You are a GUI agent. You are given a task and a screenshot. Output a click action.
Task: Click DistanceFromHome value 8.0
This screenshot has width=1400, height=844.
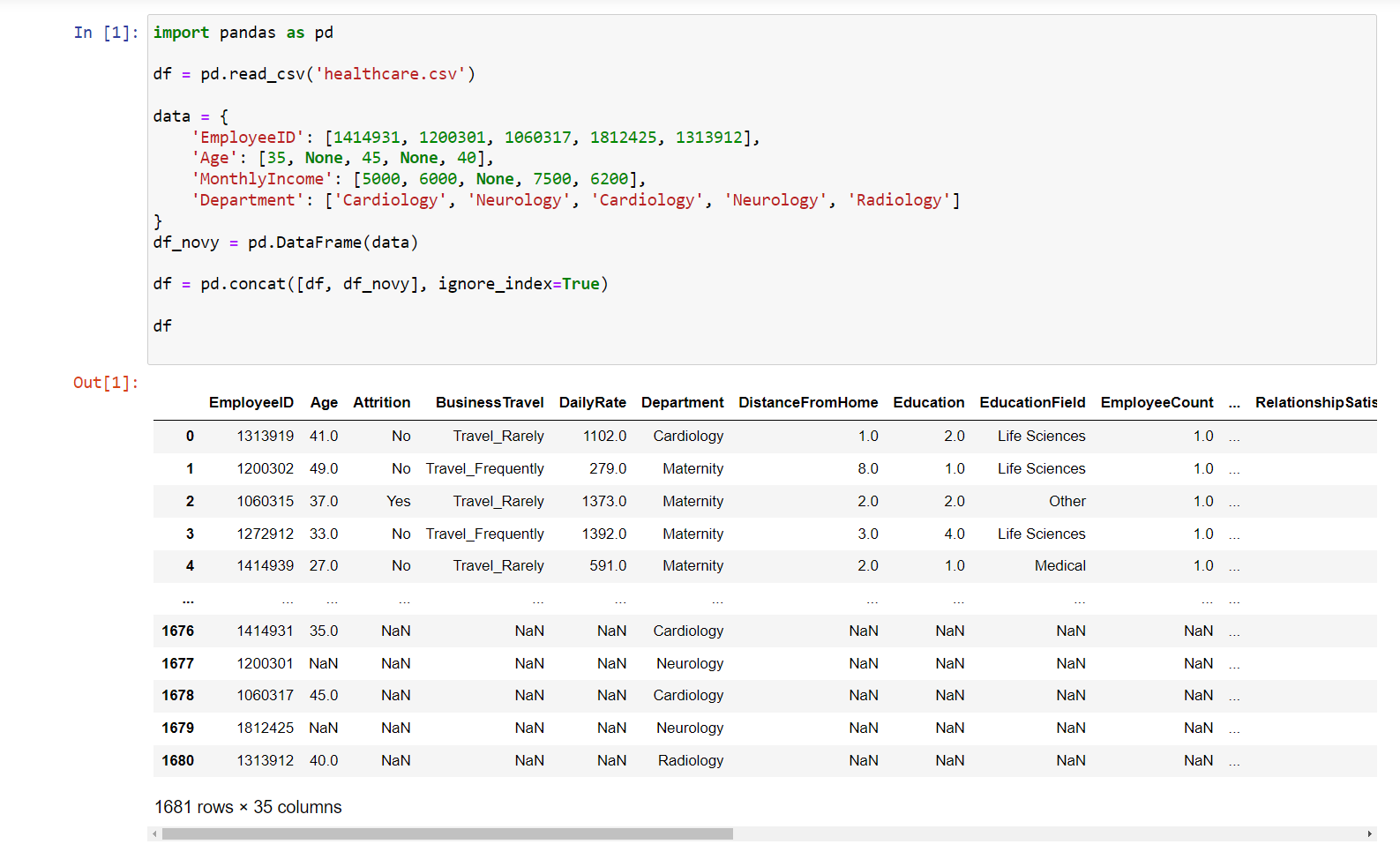point(868,468)
